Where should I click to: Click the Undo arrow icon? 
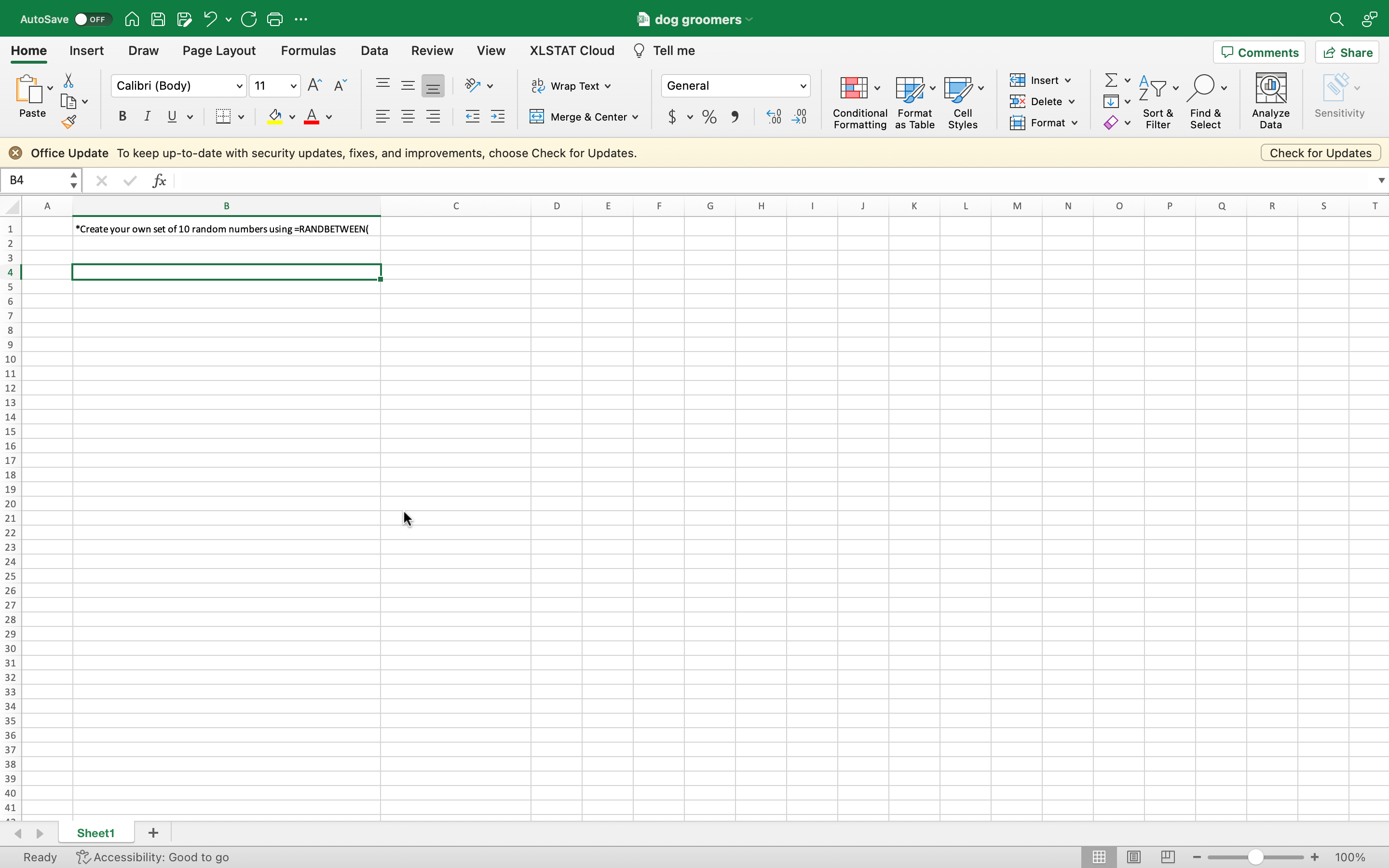[x=210, y=19]
